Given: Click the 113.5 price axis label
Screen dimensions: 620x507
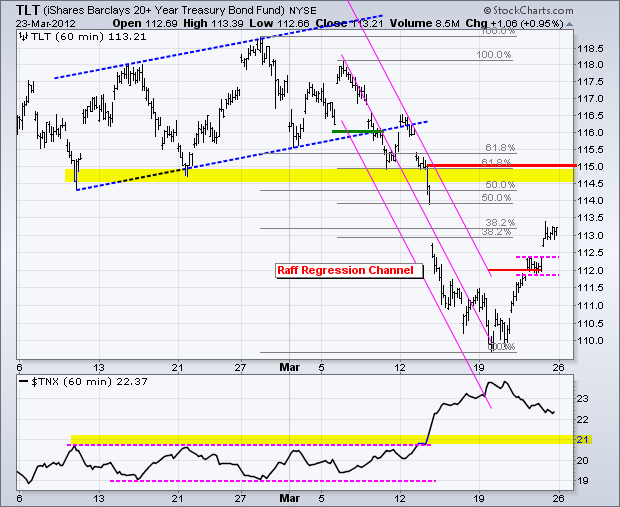Looking at the screenshot, I should pyautogui.click(x=590, y=218).
